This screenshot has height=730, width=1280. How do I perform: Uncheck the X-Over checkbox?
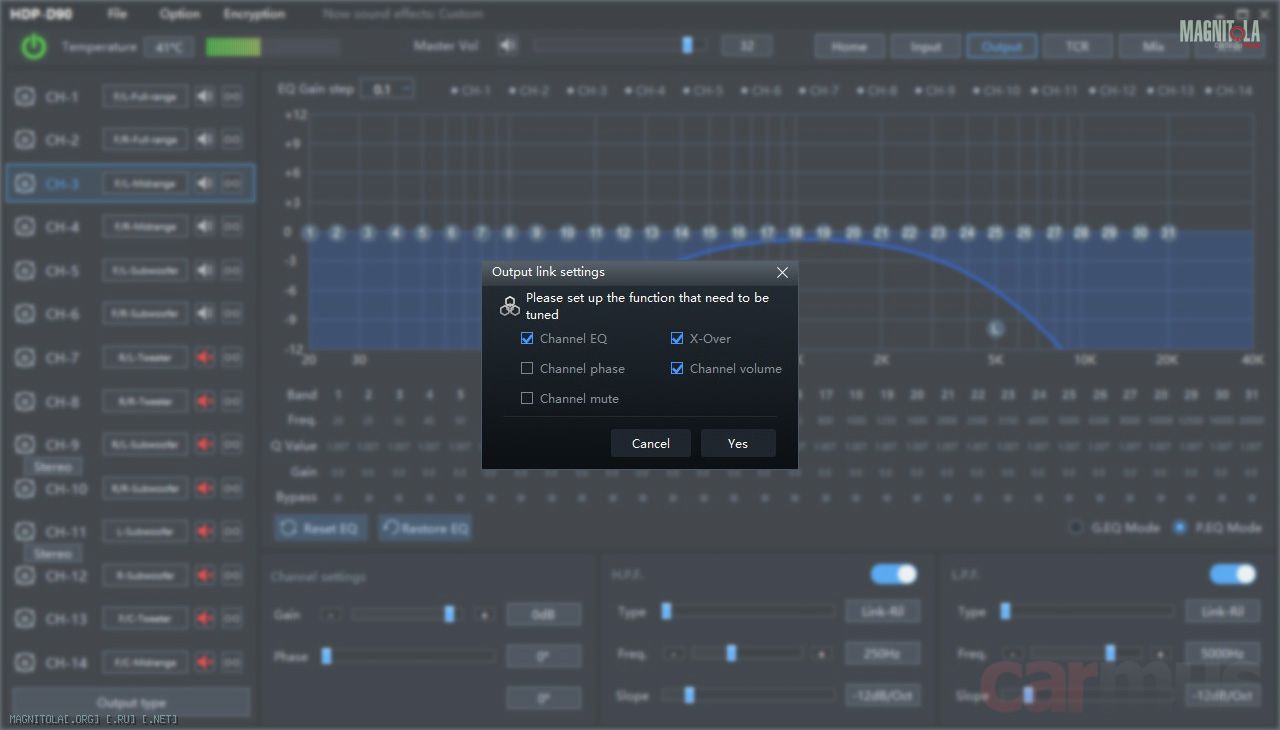677,339
